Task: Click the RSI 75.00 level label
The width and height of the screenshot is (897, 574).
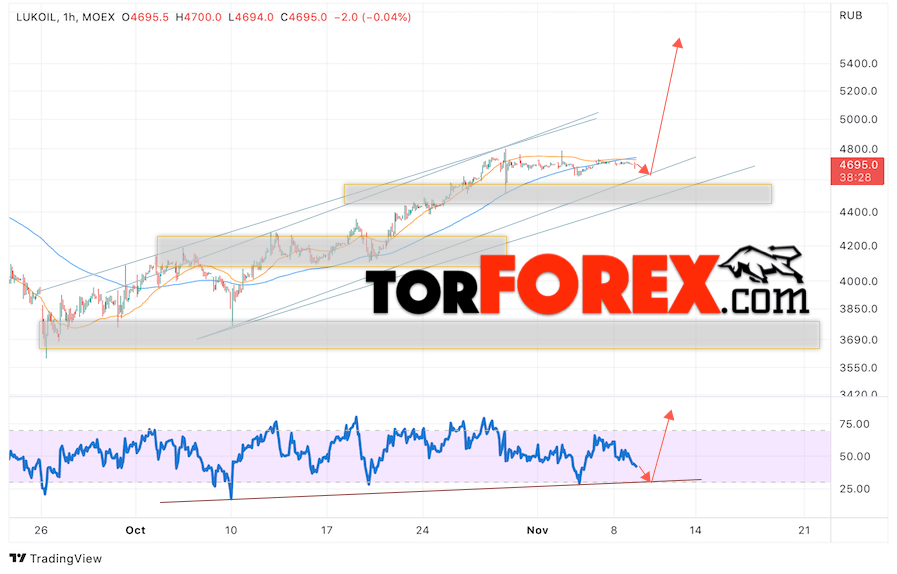Action: click(x=855, y=424)
